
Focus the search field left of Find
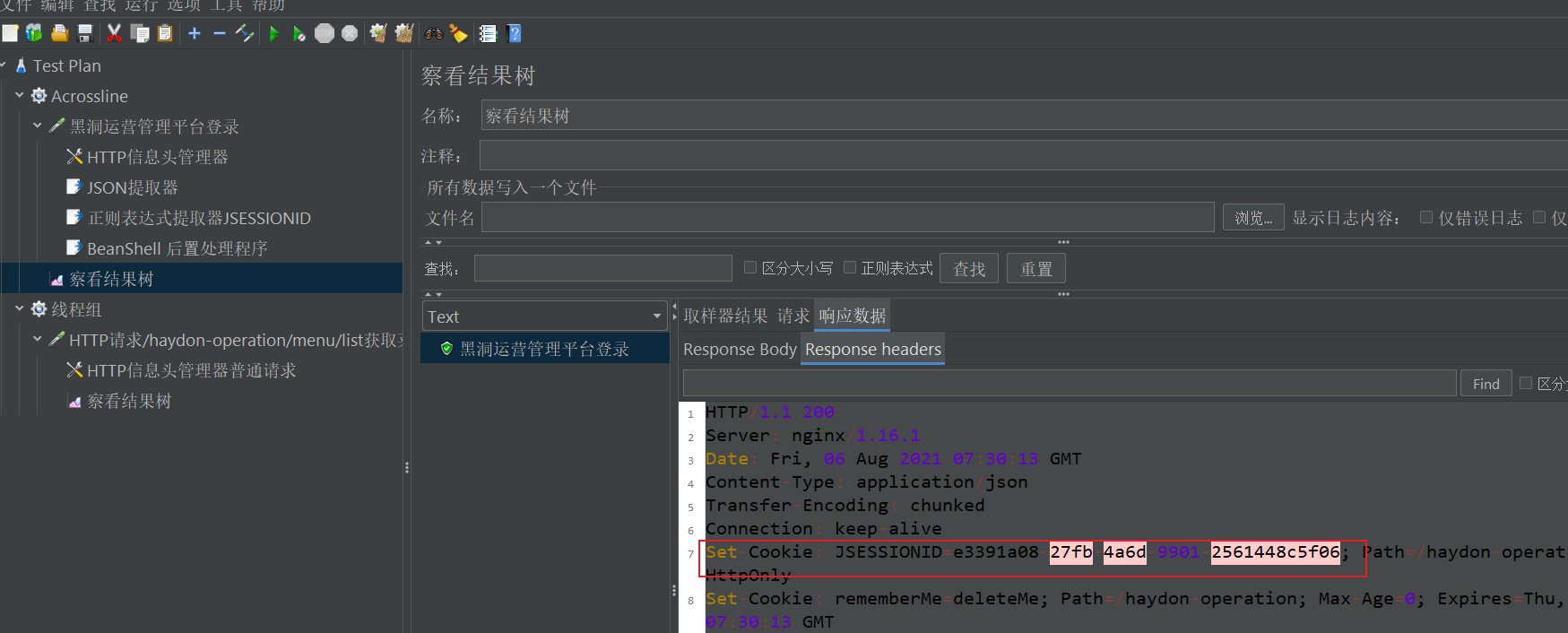[x=1070, y=383]
